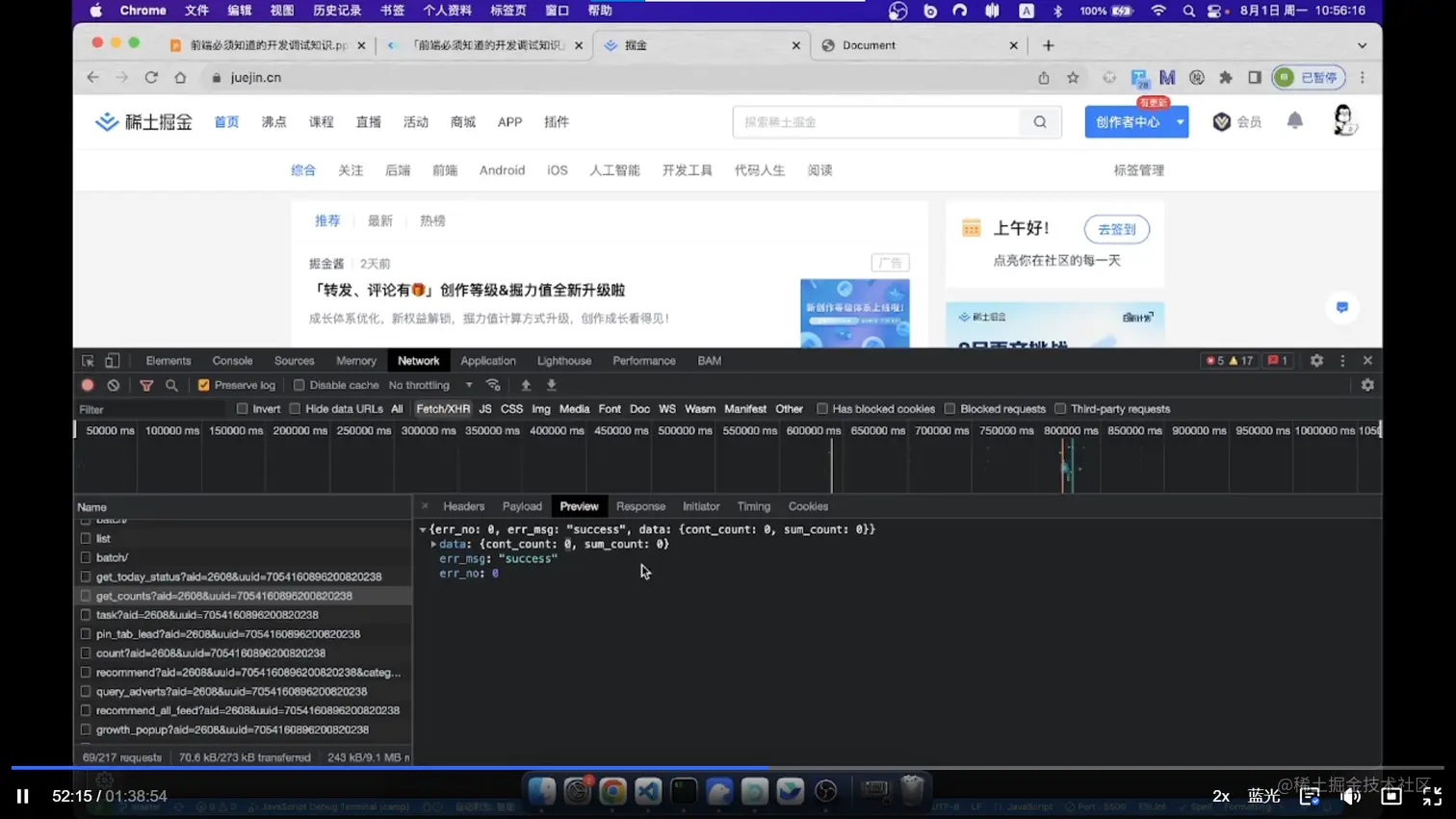Switch to the DevTools Console tab
The image size is (1456, 819).
click(x=232, y=361)
